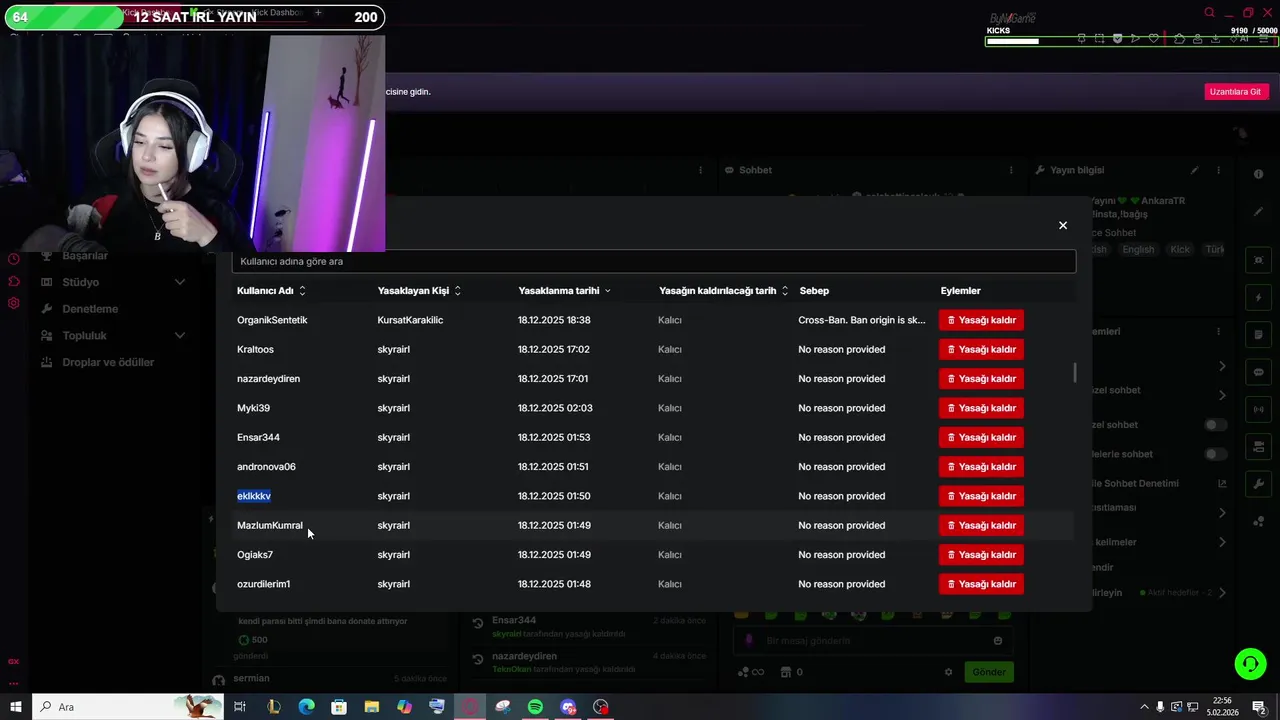The image size is (1280, 720).
Task: Select the English language tag
Action: [x=1138, y=249]
